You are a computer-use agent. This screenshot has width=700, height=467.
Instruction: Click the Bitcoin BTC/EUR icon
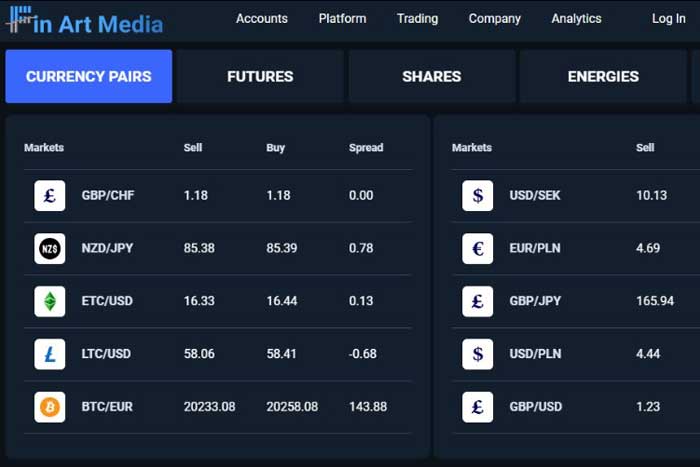pos(50,407)
